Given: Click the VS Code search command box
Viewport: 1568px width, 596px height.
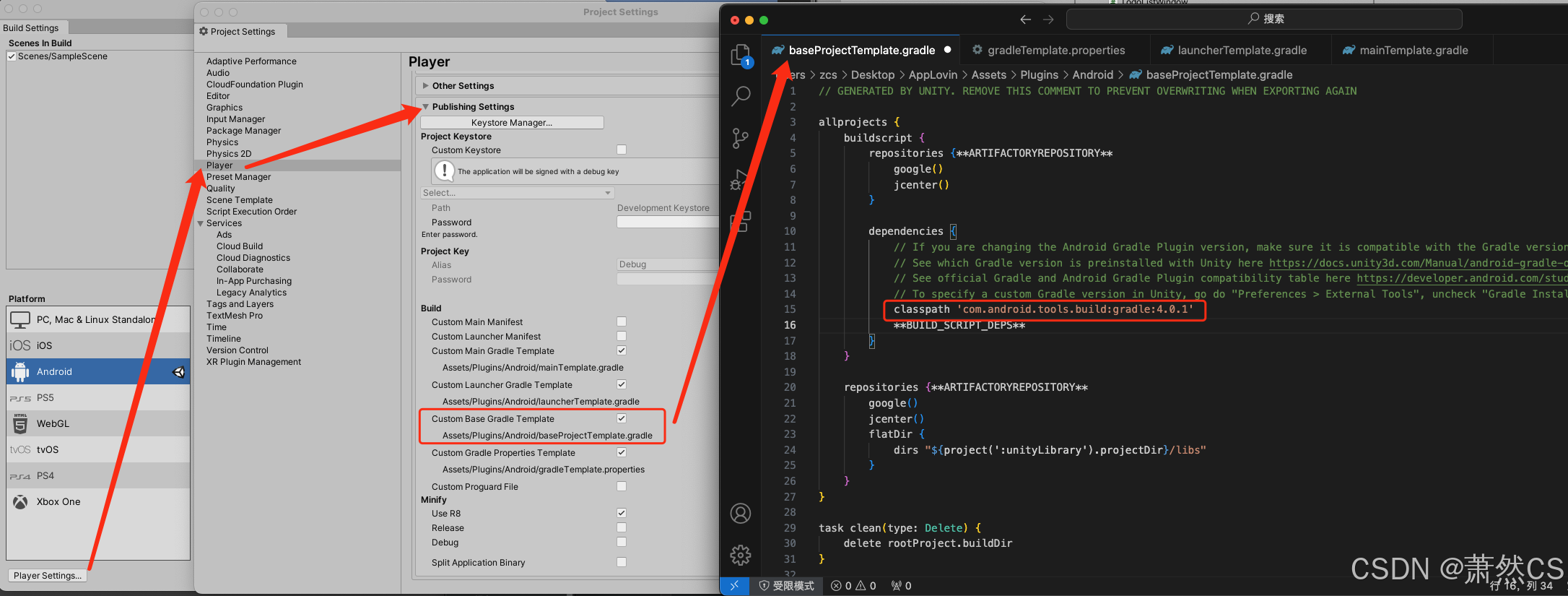Looking at the screenshot, I should tap(1264, 20).
